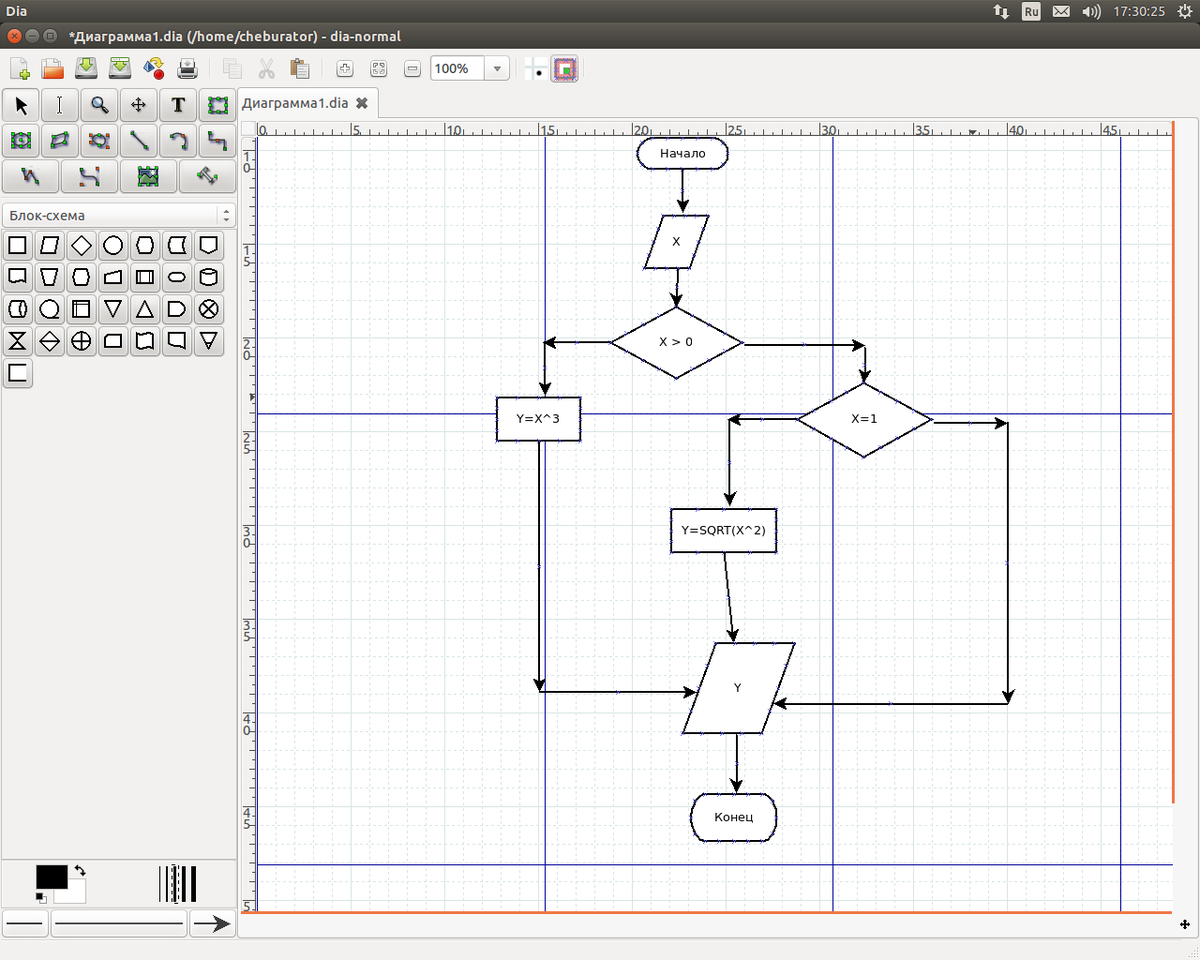Click the Zoom in button

(x=345, y=69)
